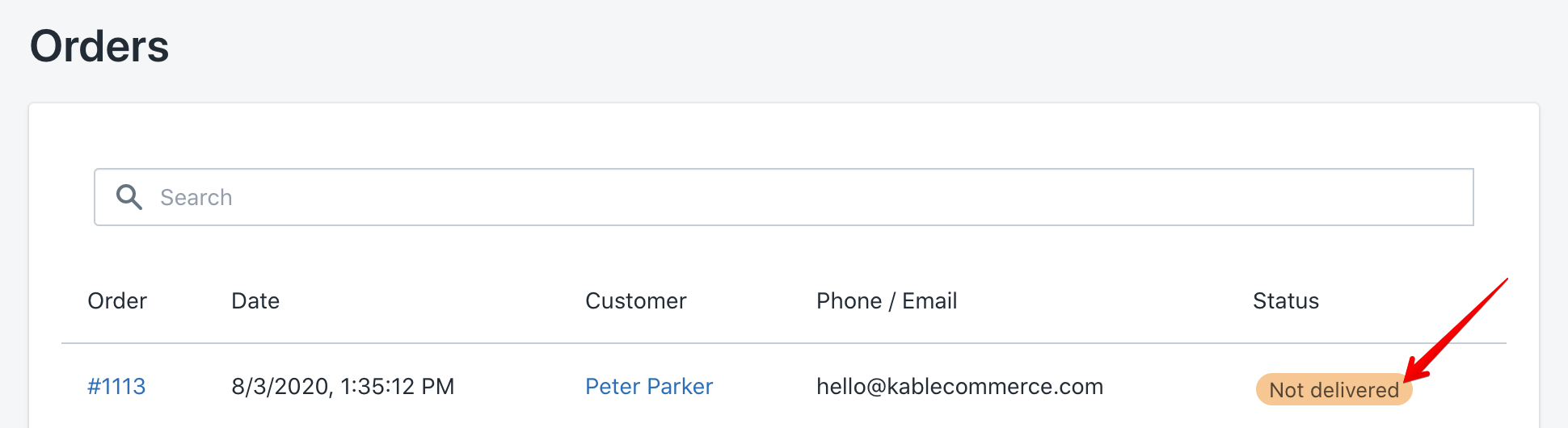Sort by the Date column header
1568x428 pixels.
255,301
